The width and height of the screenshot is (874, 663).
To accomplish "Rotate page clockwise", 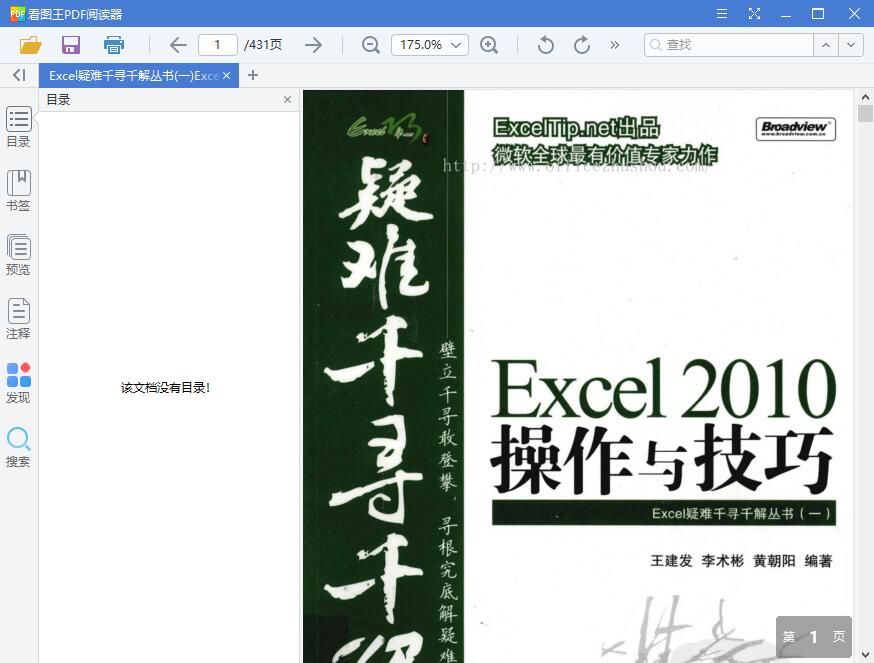I will click(x=582, y=45).
